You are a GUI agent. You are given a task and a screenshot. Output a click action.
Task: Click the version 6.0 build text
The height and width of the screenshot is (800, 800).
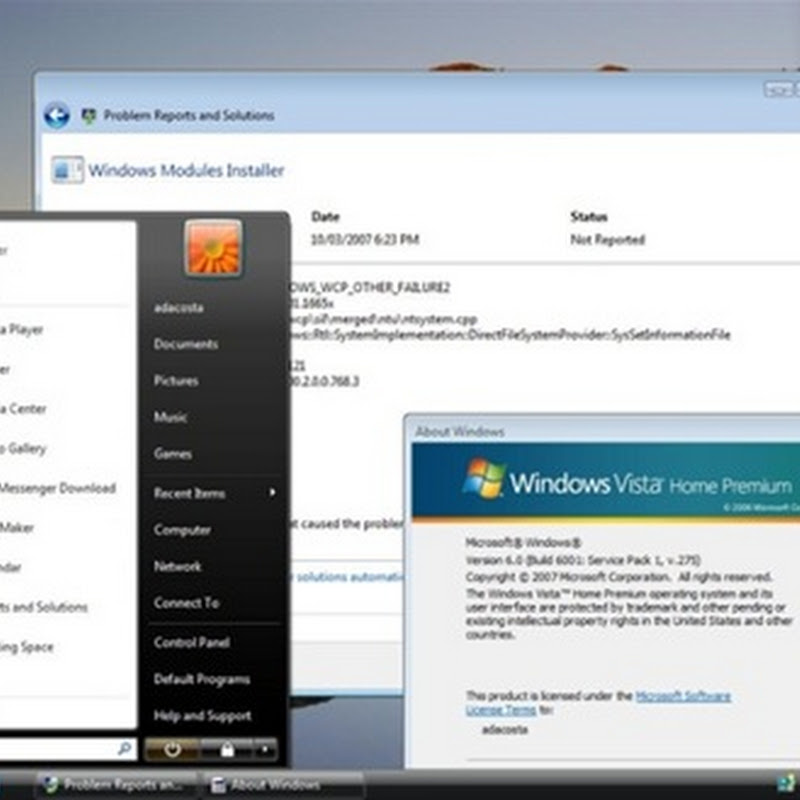[x=583, y=560]
